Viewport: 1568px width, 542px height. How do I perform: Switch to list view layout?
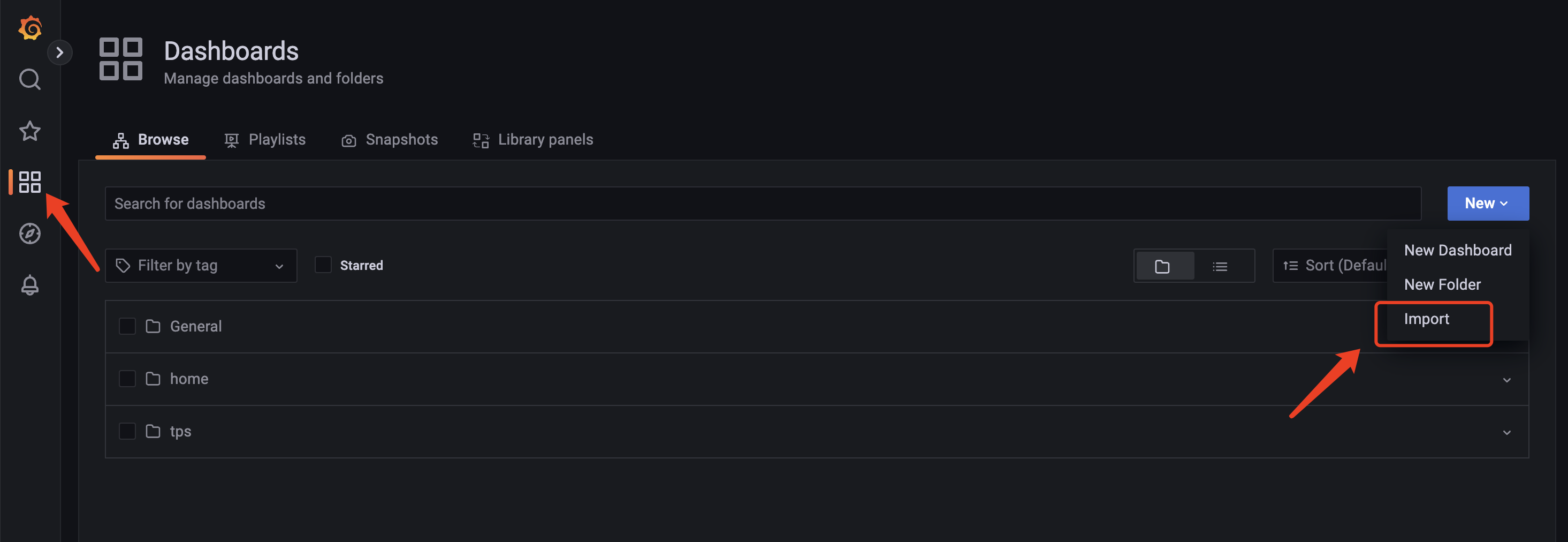tap(1220, 266)
